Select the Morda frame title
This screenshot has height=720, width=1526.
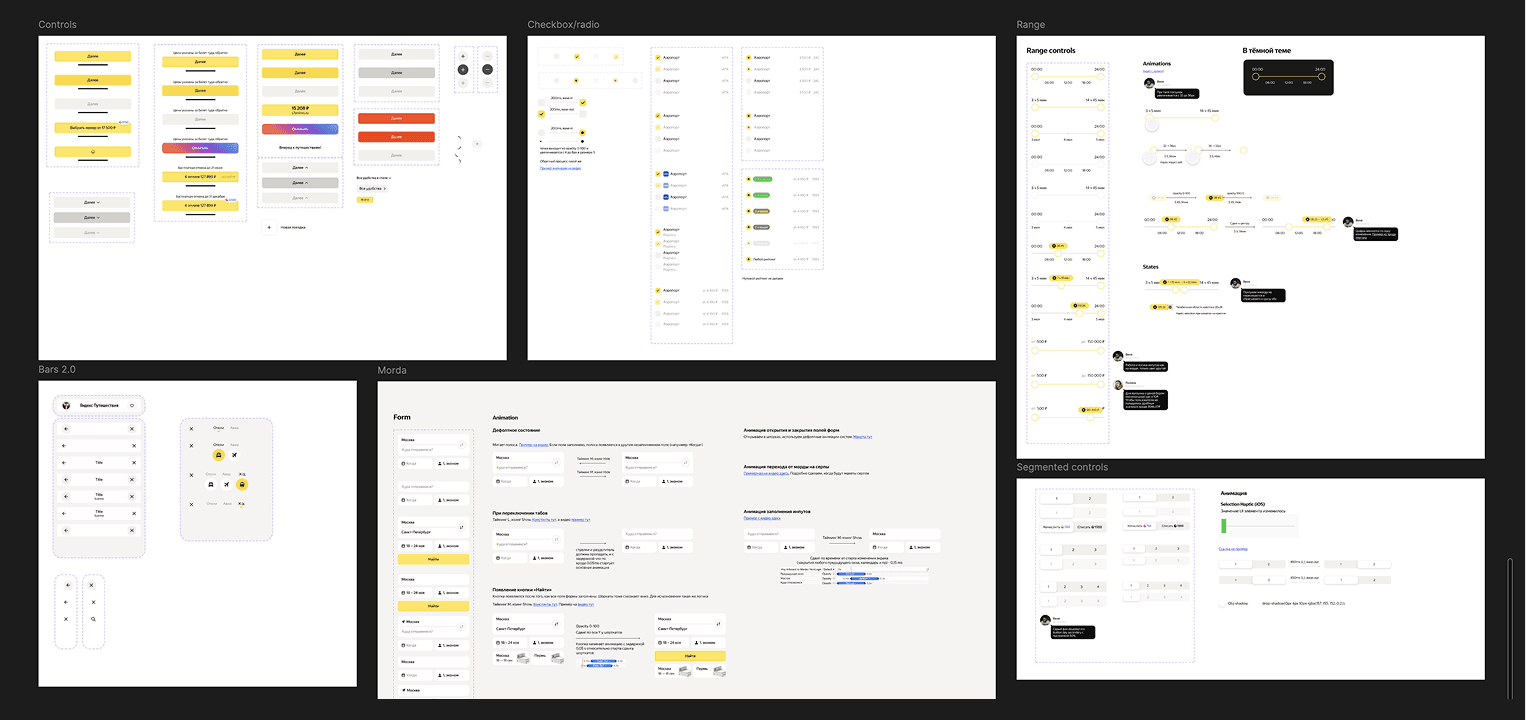click(392, 370)
